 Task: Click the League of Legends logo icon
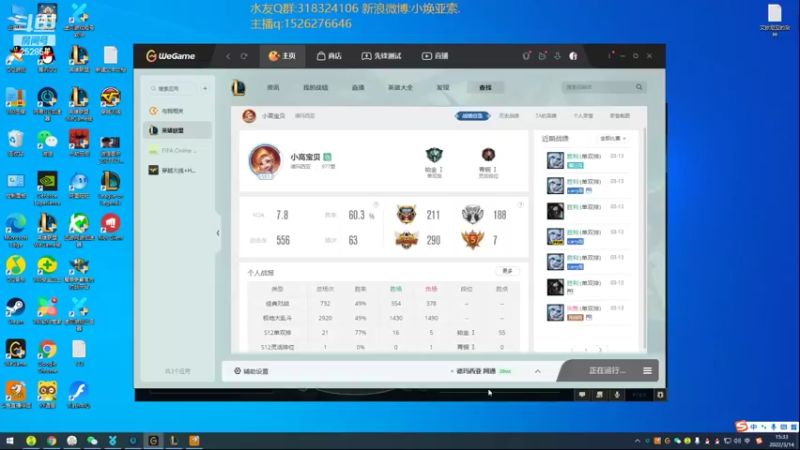(238, 88)
